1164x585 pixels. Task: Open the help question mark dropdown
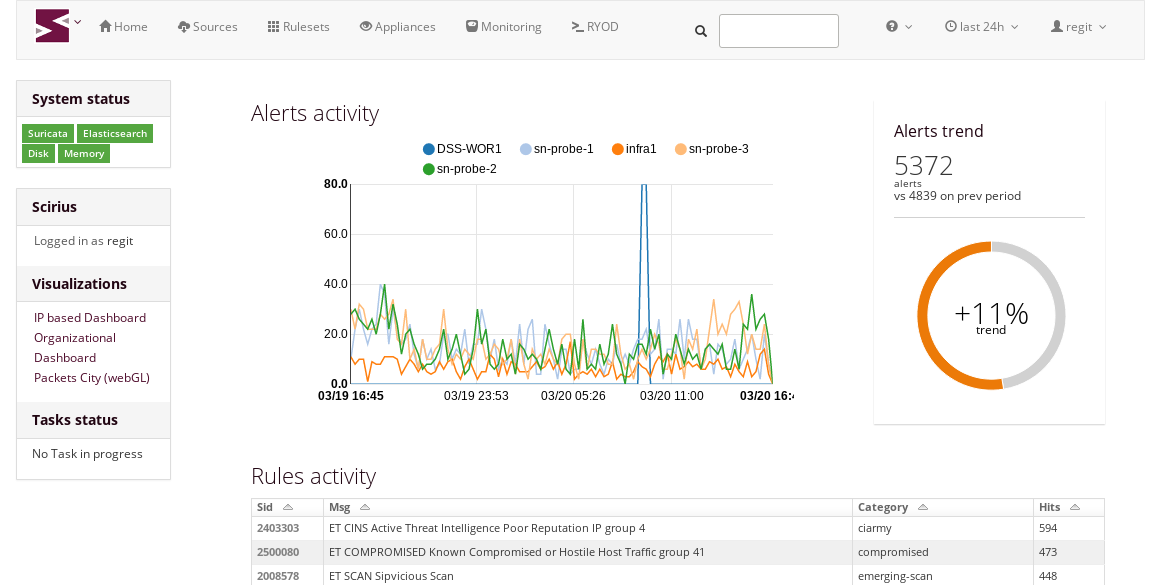[899, 27]
